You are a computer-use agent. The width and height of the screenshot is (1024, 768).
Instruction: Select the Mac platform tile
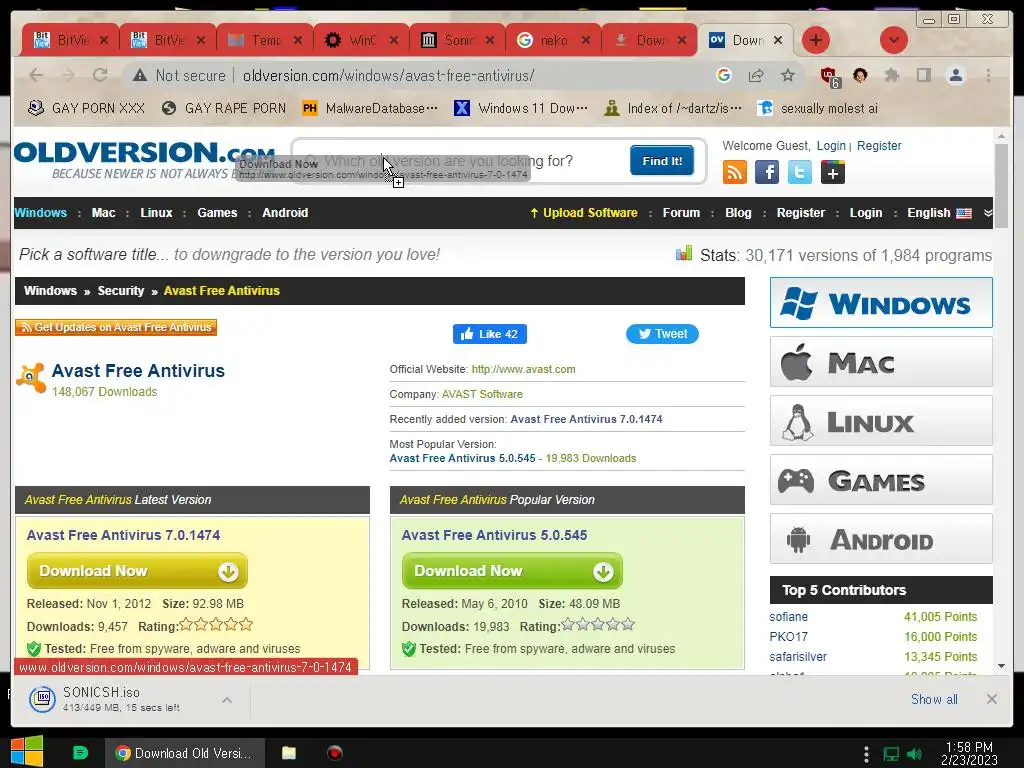[881, 362]
